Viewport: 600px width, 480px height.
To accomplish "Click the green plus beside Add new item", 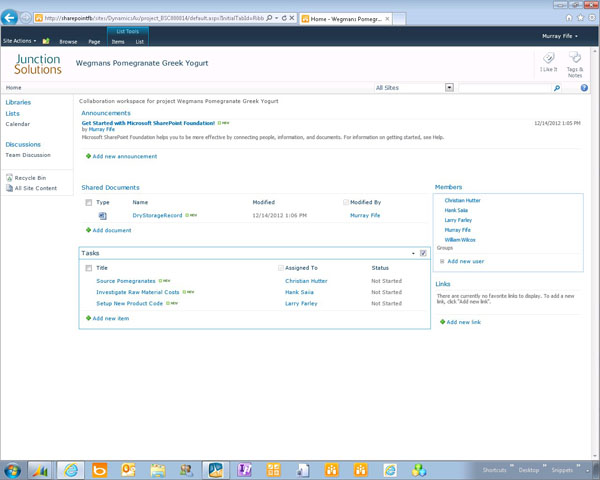I will click(88, 318).
